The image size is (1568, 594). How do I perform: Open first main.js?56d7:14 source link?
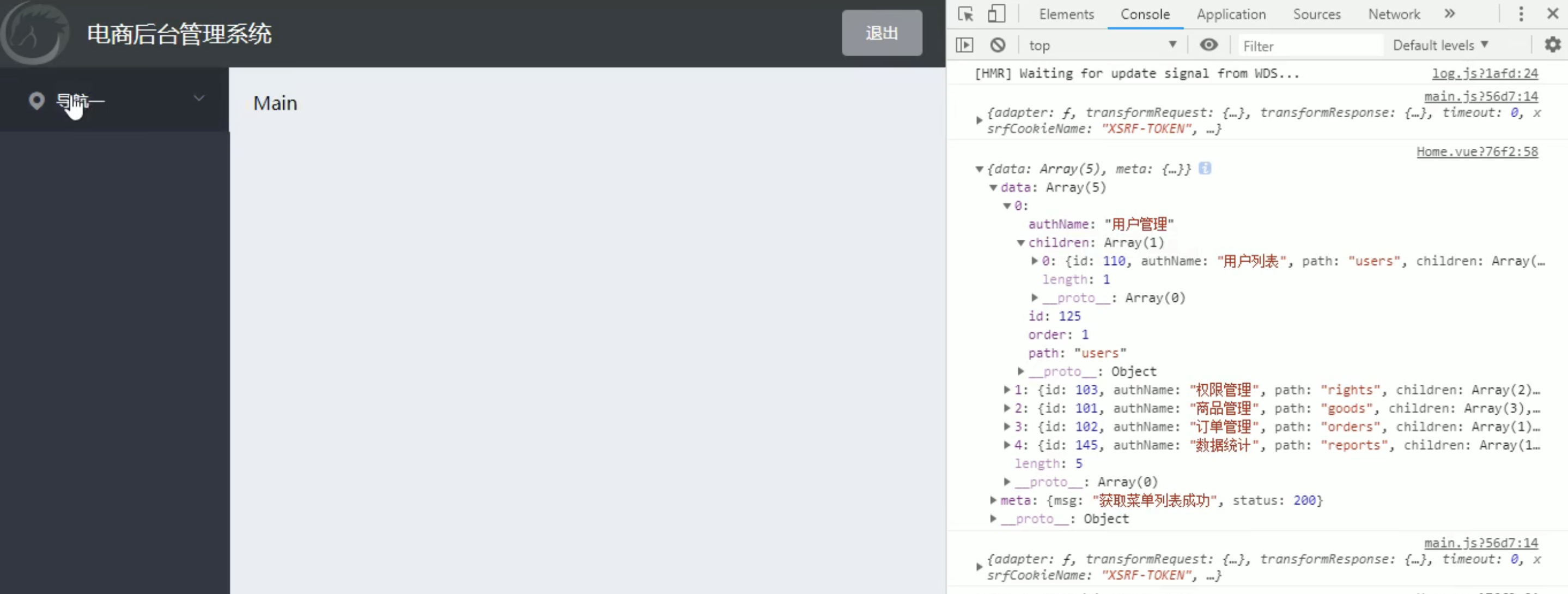pos(1481,96)
